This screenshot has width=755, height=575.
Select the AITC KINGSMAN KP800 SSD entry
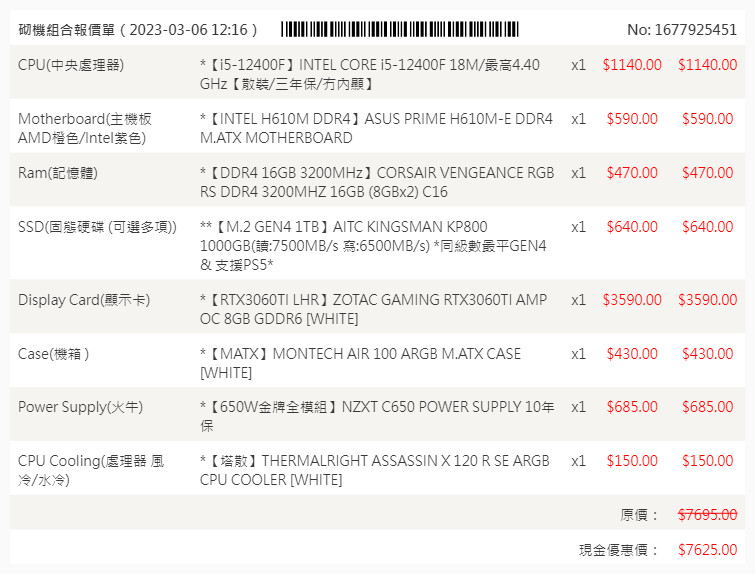(375, 245)
